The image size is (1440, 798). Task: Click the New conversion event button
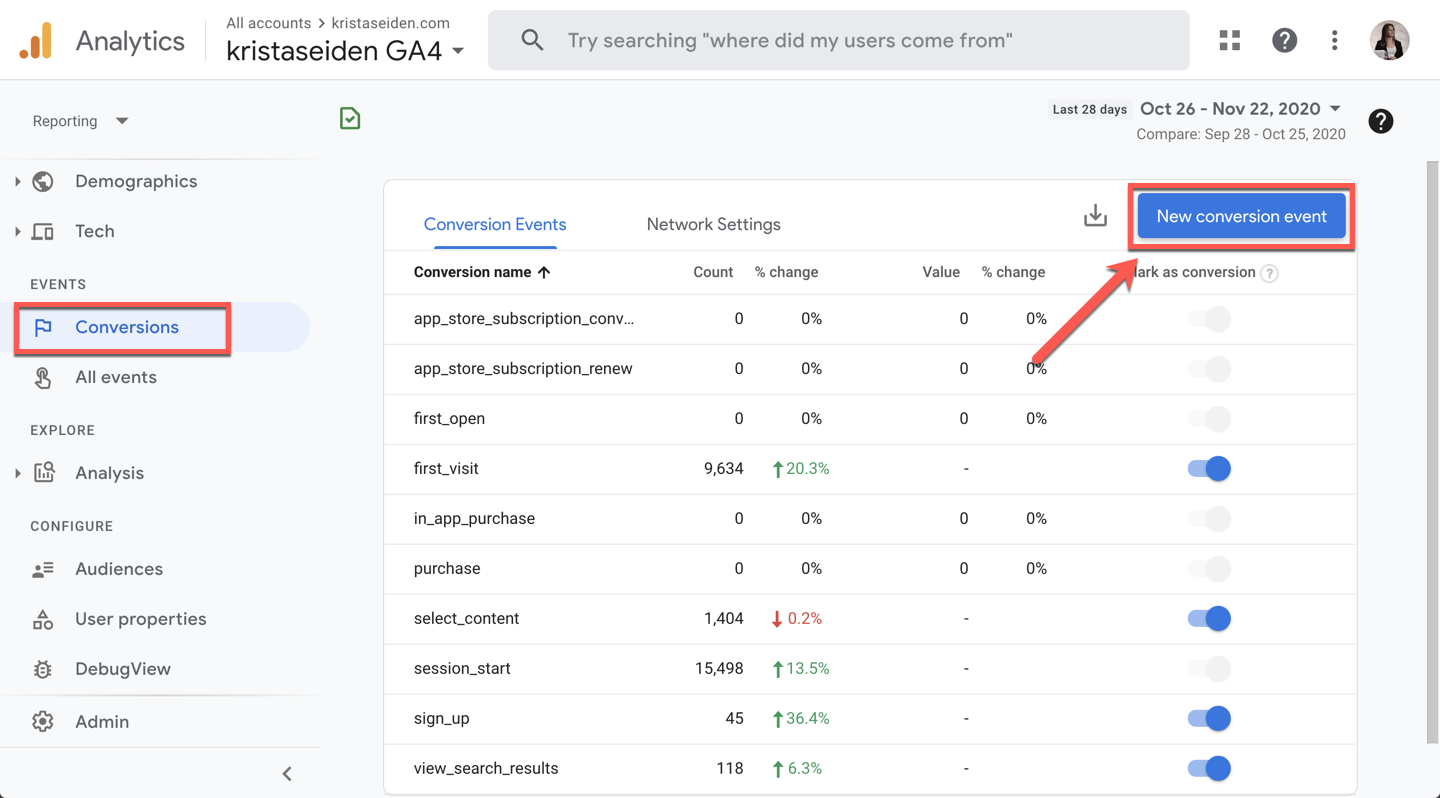[1241, 216]
